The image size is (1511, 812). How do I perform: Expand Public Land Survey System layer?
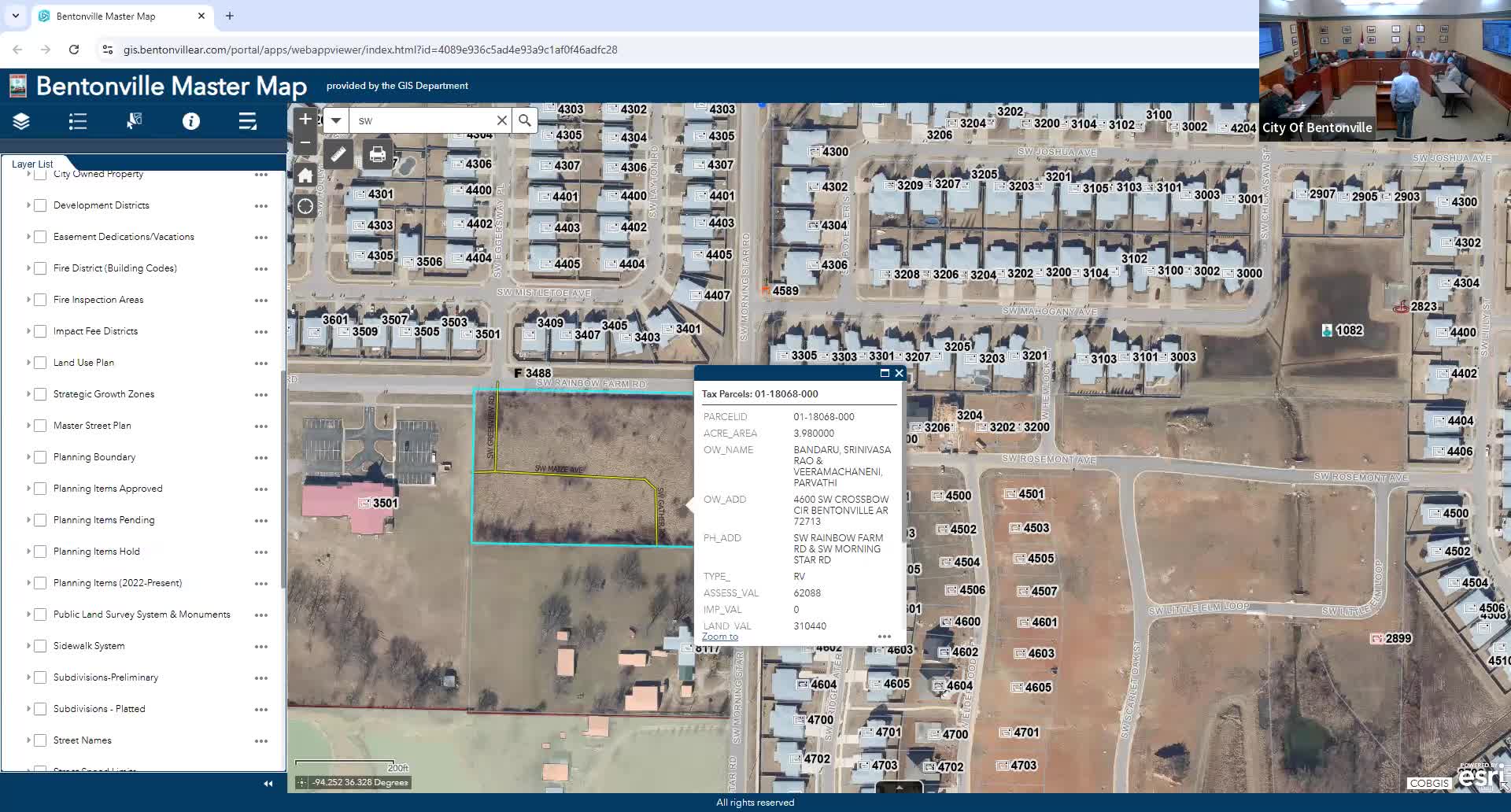click(x=28, y=615)
